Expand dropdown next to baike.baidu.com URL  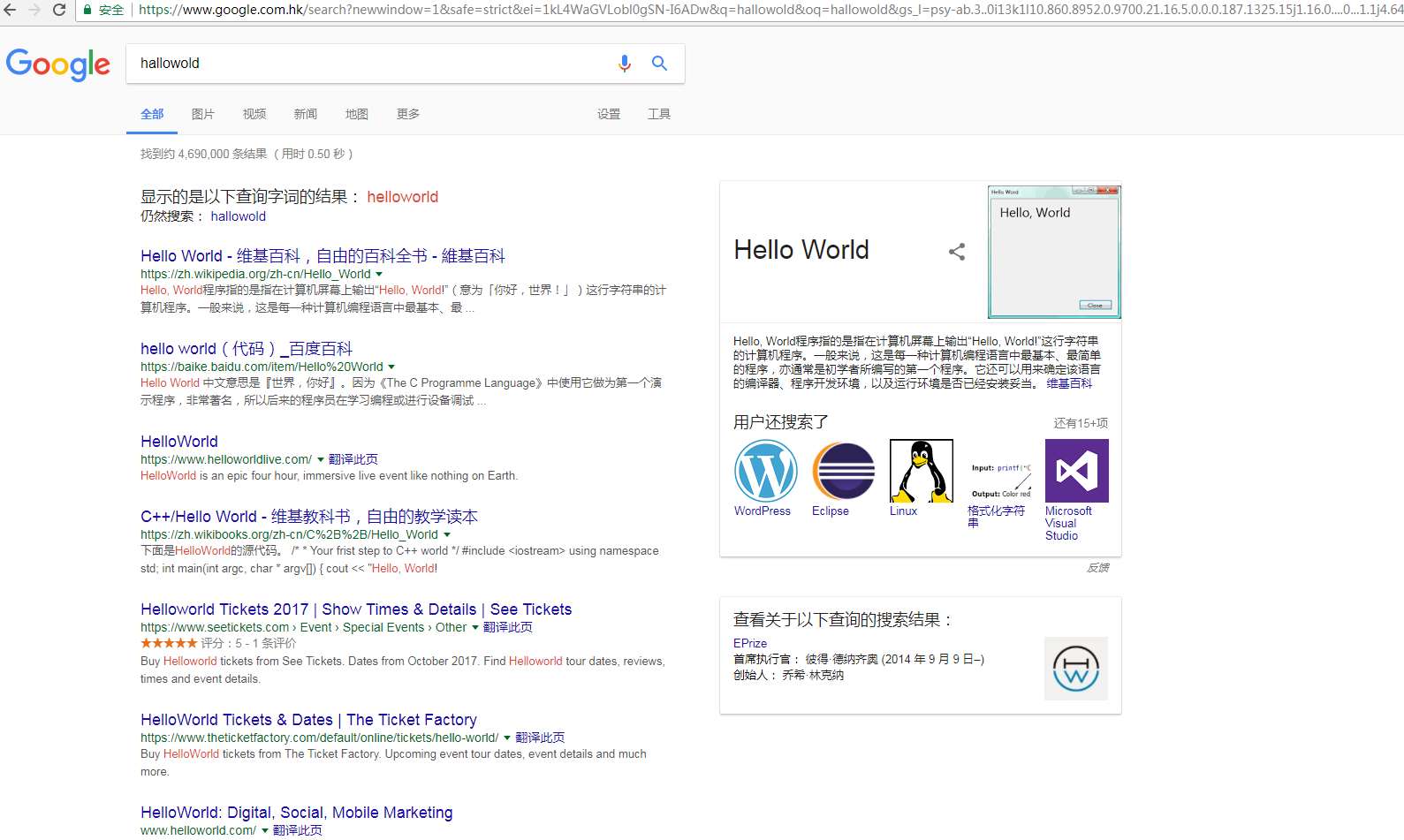(391, 367)
